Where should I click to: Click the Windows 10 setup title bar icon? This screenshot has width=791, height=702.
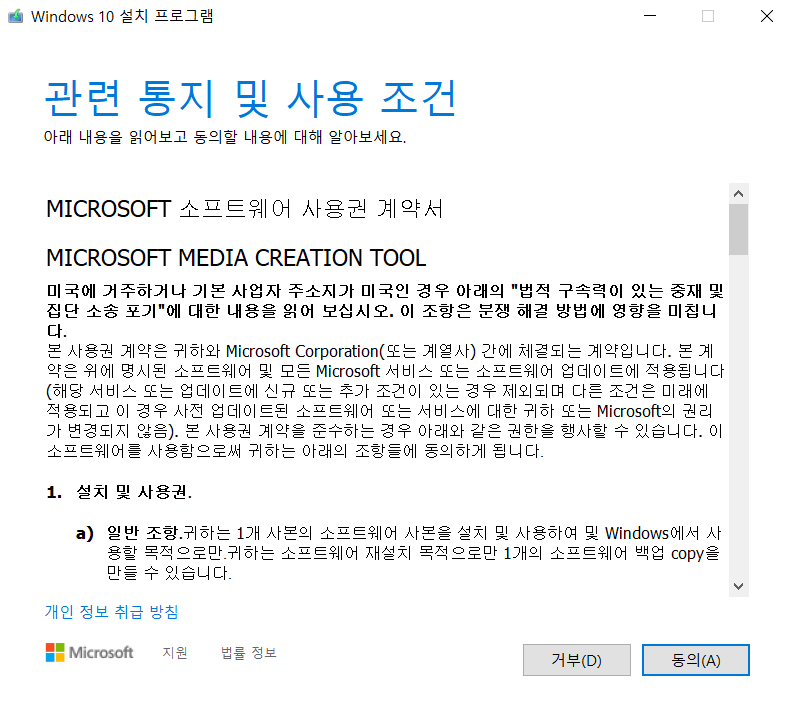(x=16, y=16)
